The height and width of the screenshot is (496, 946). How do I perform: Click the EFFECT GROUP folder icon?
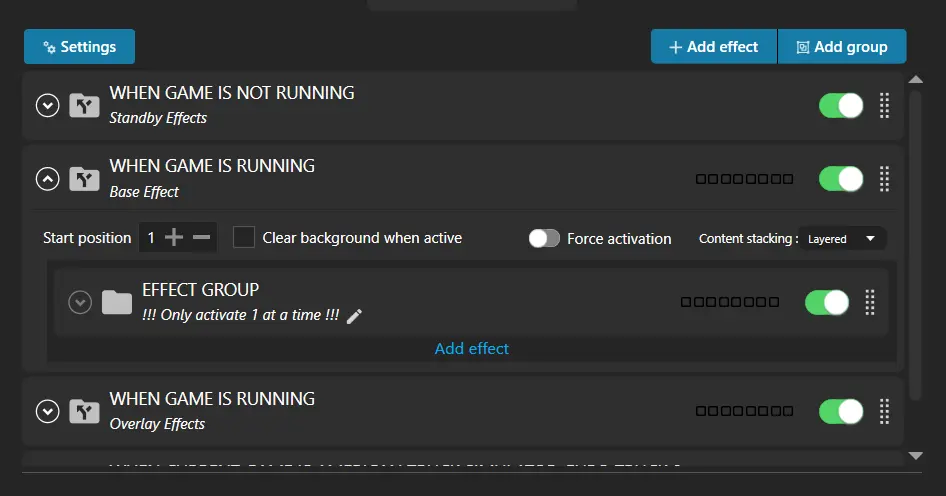click(x=117, y=302)
